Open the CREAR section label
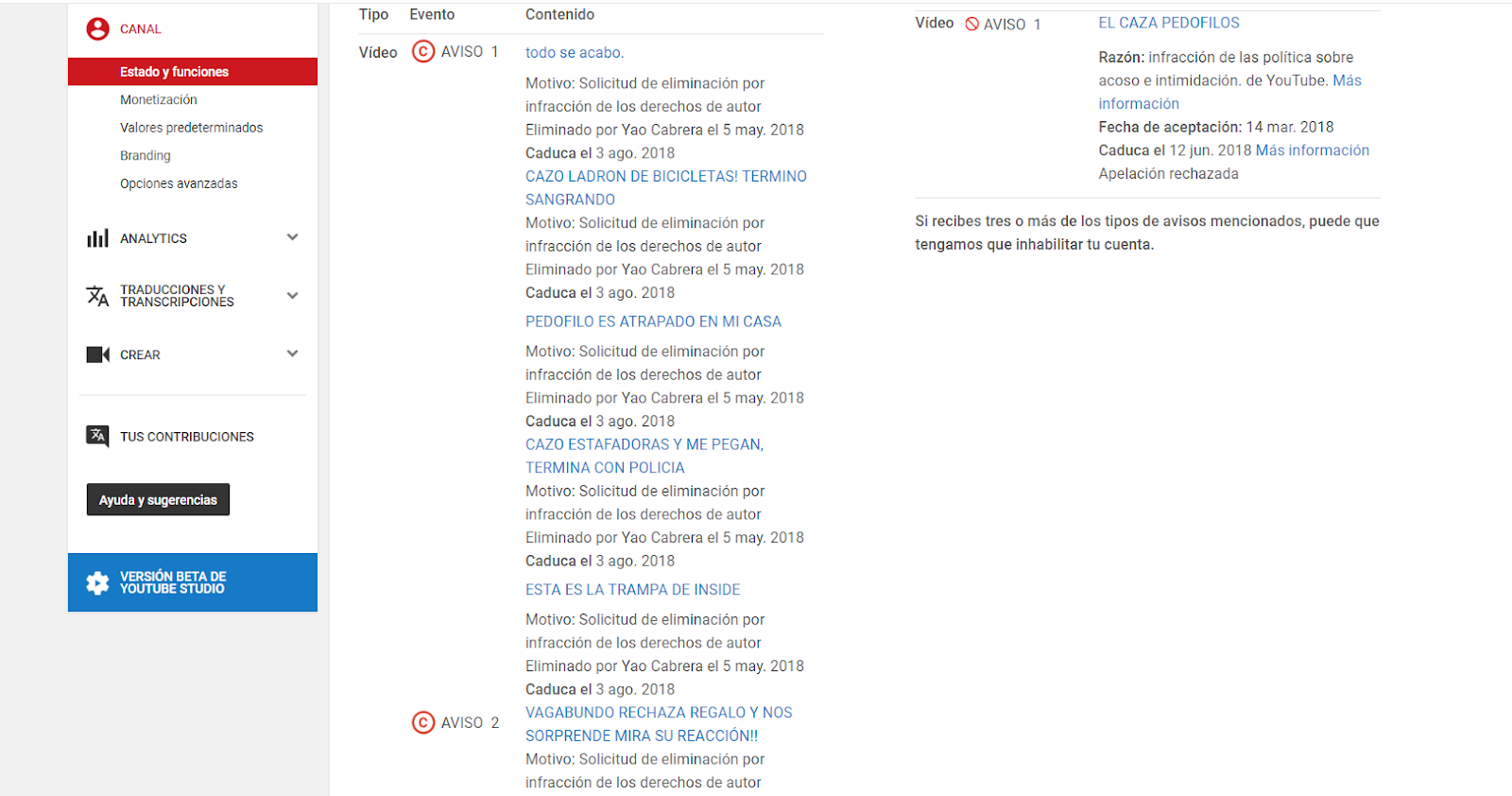Viewport: 1512px width, 796px height. (140, 355)
